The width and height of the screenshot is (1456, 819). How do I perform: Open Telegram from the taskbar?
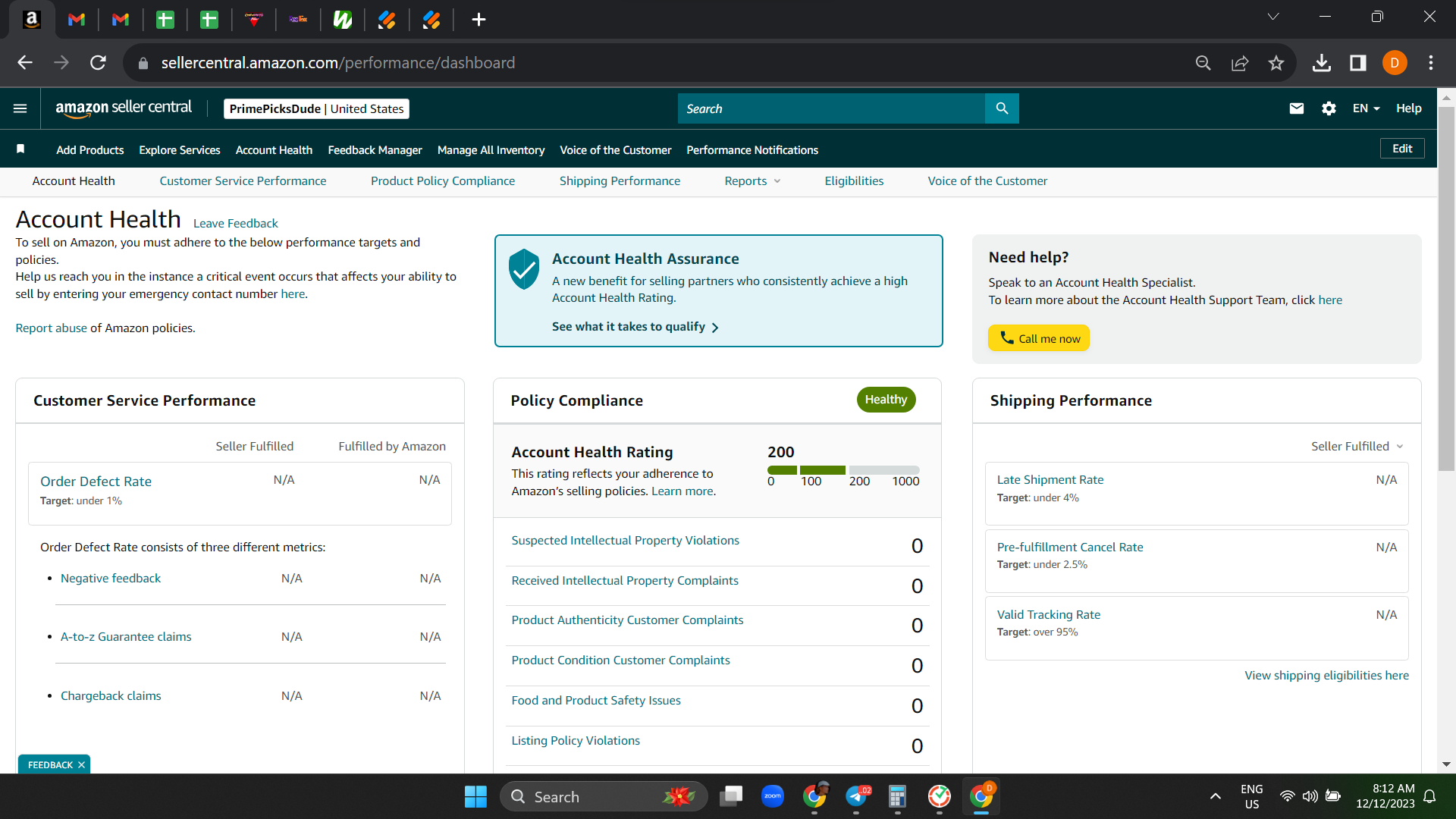pyautogui.click(x=856, y=796)
